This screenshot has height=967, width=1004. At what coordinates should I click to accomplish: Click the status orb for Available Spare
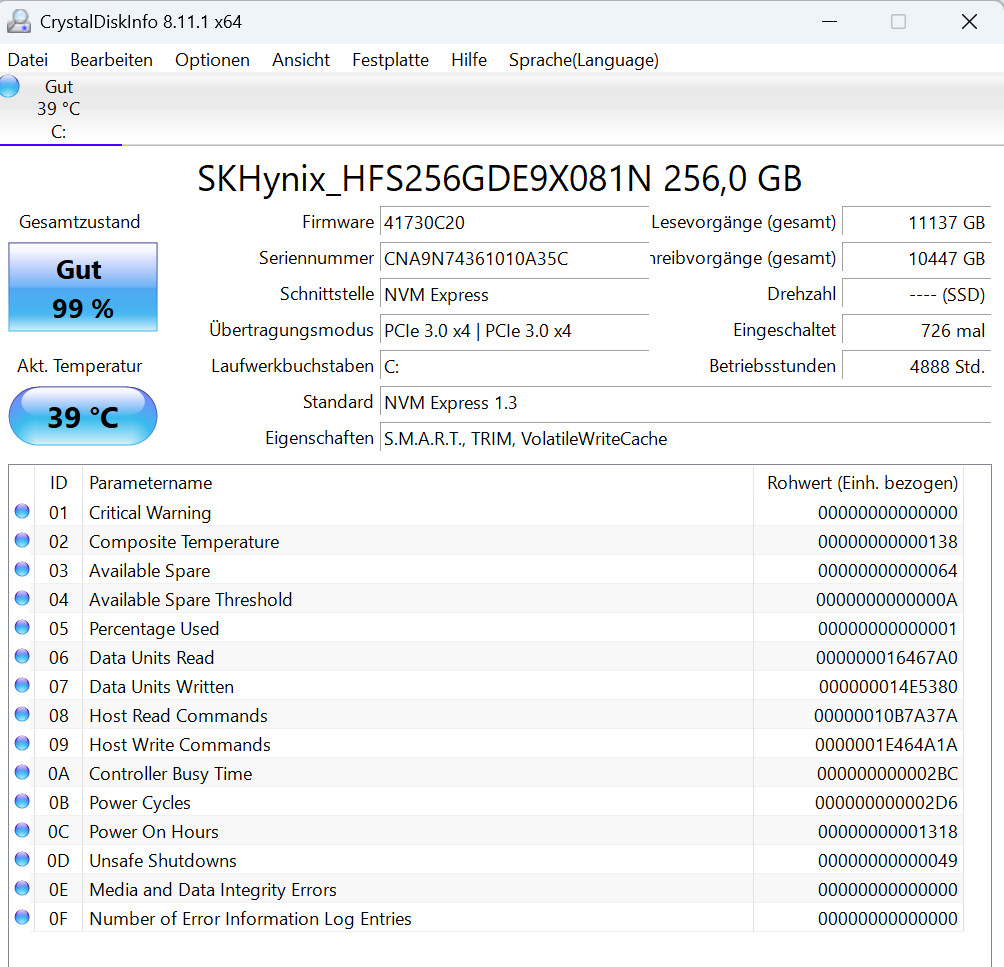(x=22, y=570)
